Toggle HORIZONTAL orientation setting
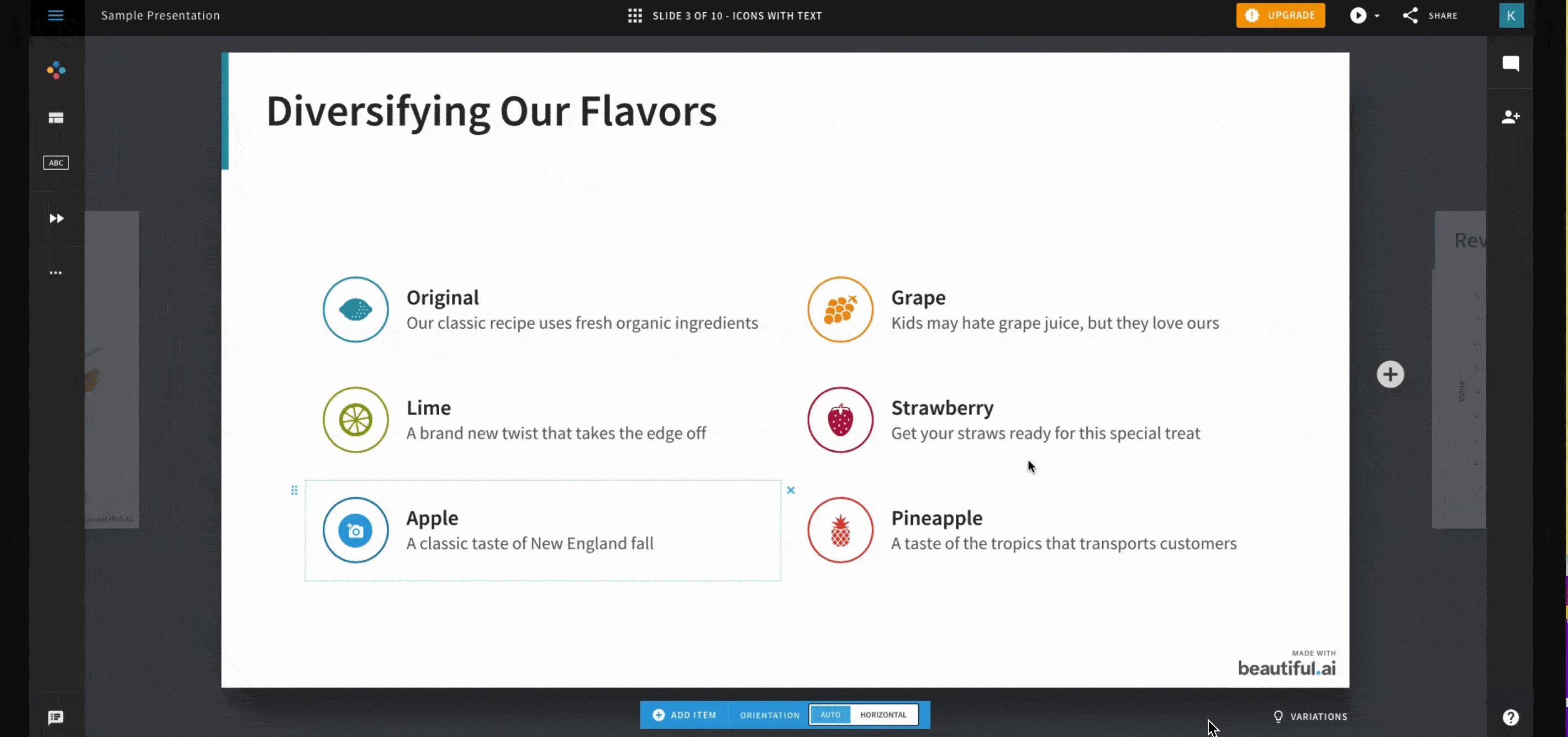Screen dimensions: 1568x737 point(882,714)
